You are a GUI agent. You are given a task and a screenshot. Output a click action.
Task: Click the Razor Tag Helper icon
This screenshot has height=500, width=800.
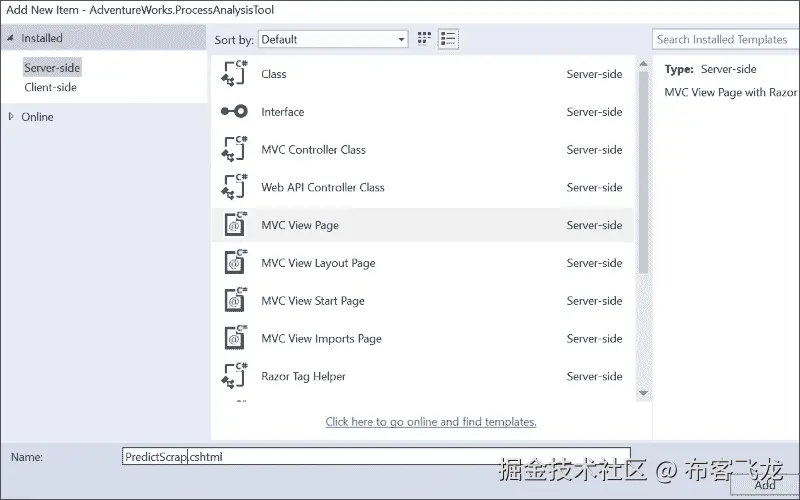(x=234, y=376)
